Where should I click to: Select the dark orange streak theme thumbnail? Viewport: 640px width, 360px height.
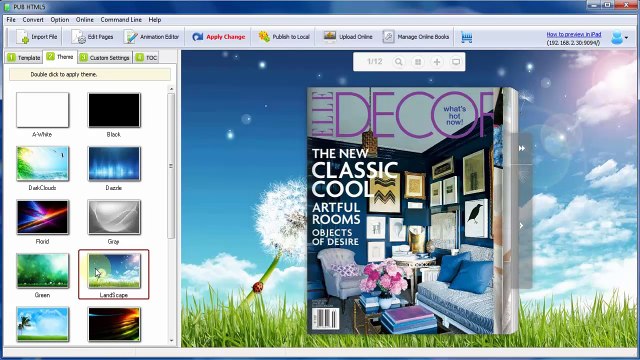click(114, 324)
